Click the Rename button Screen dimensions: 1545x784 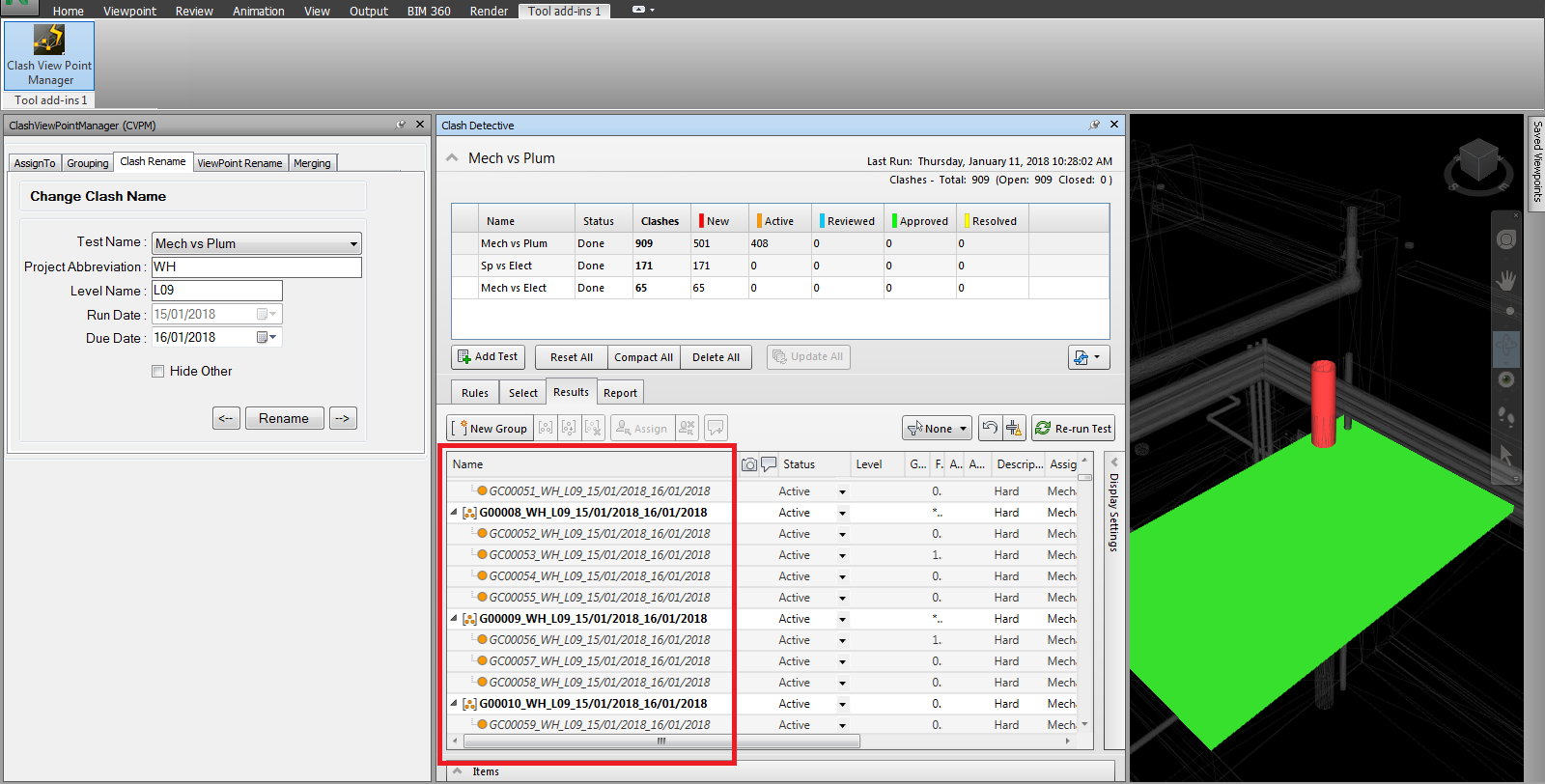284,418
